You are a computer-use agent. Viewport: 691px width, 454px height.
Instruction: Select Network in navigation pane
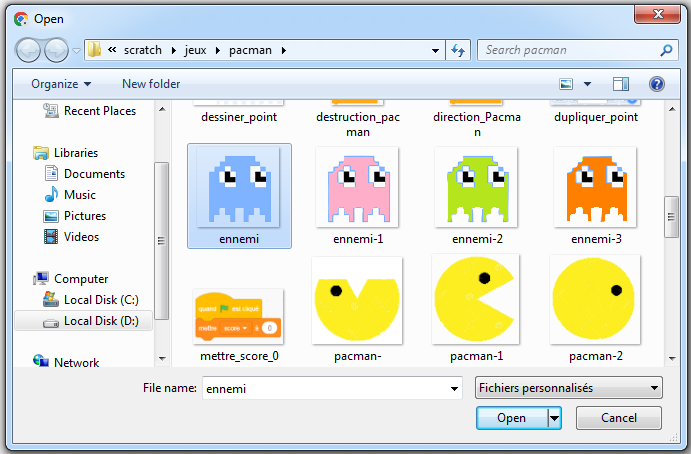pyautogui.click(x=77, y=362)
